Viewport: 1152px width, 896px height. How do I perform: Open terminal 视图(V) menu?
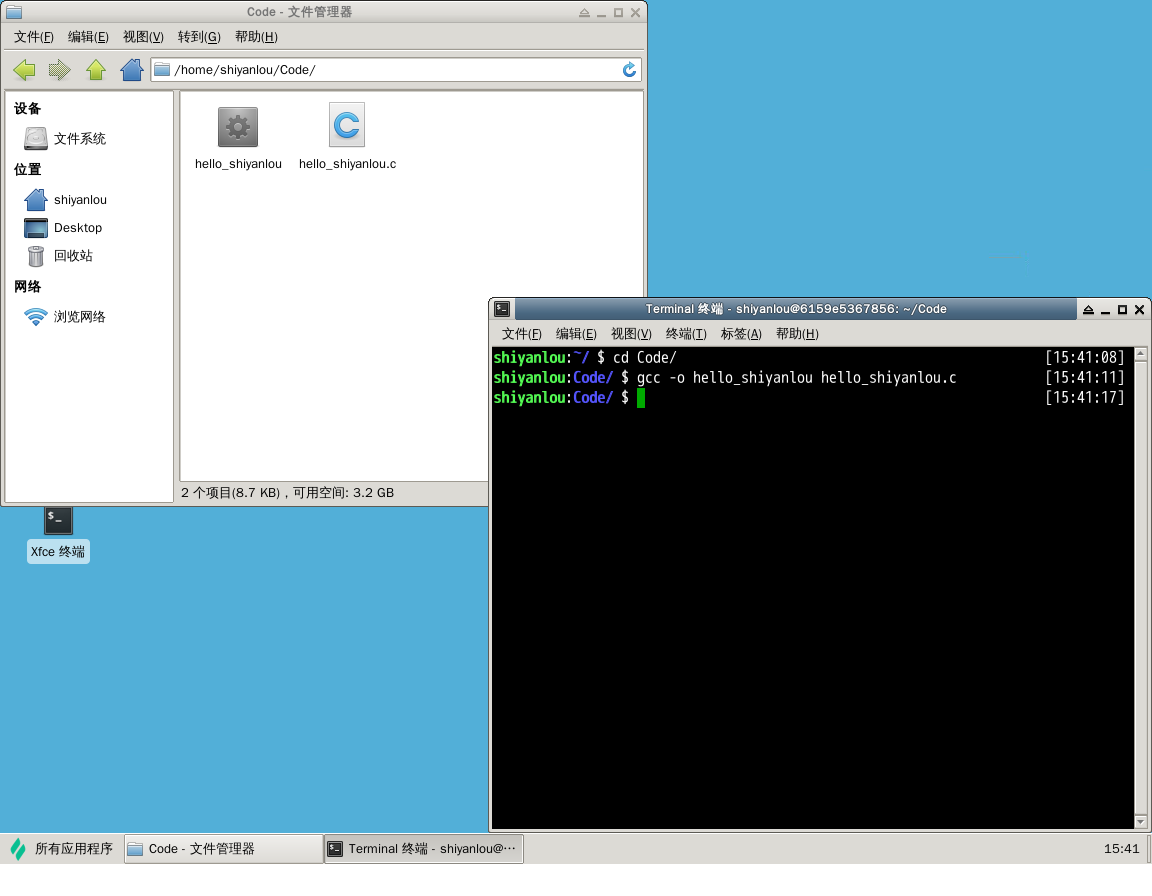tap(631, 334)
